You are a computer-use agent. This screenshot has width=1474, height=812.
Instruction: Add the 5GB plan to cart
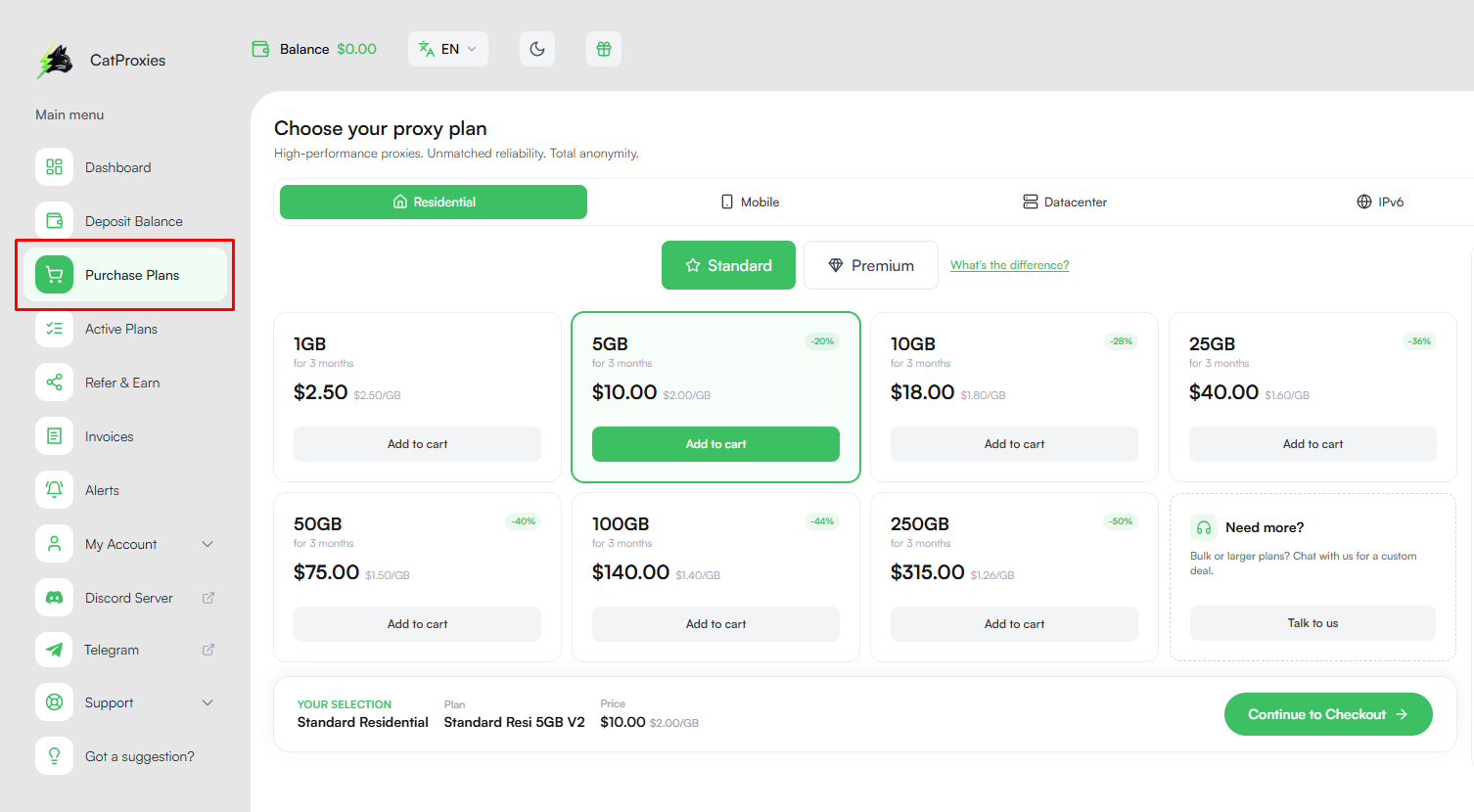(x=715, y=444)
